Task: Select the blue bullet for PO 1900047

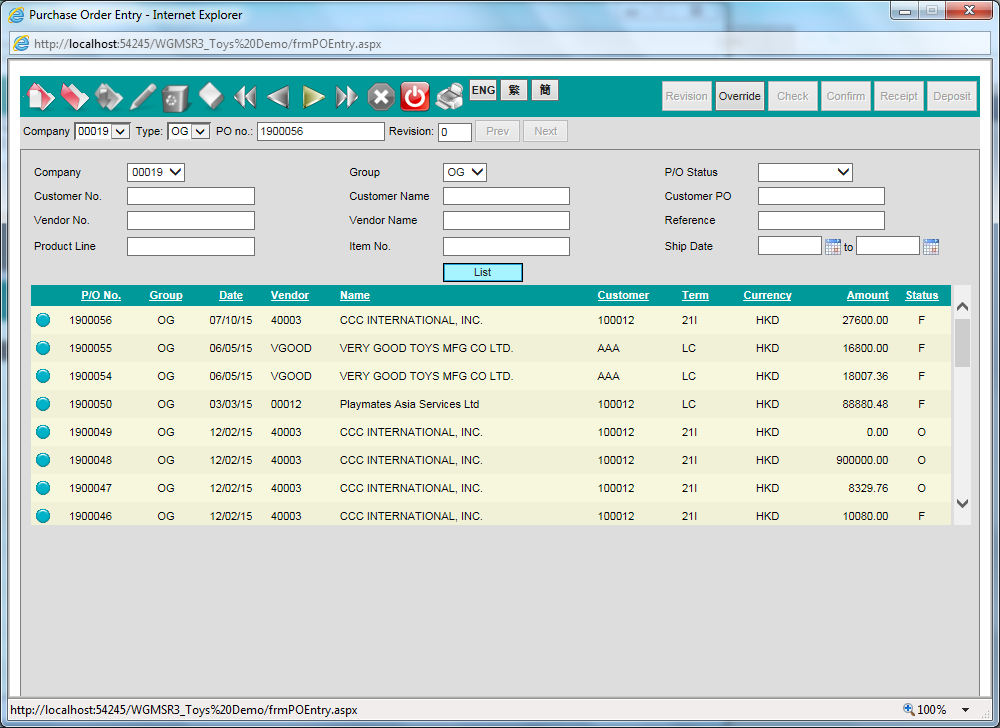Action: pyautogui.click(x=43, y=488)
